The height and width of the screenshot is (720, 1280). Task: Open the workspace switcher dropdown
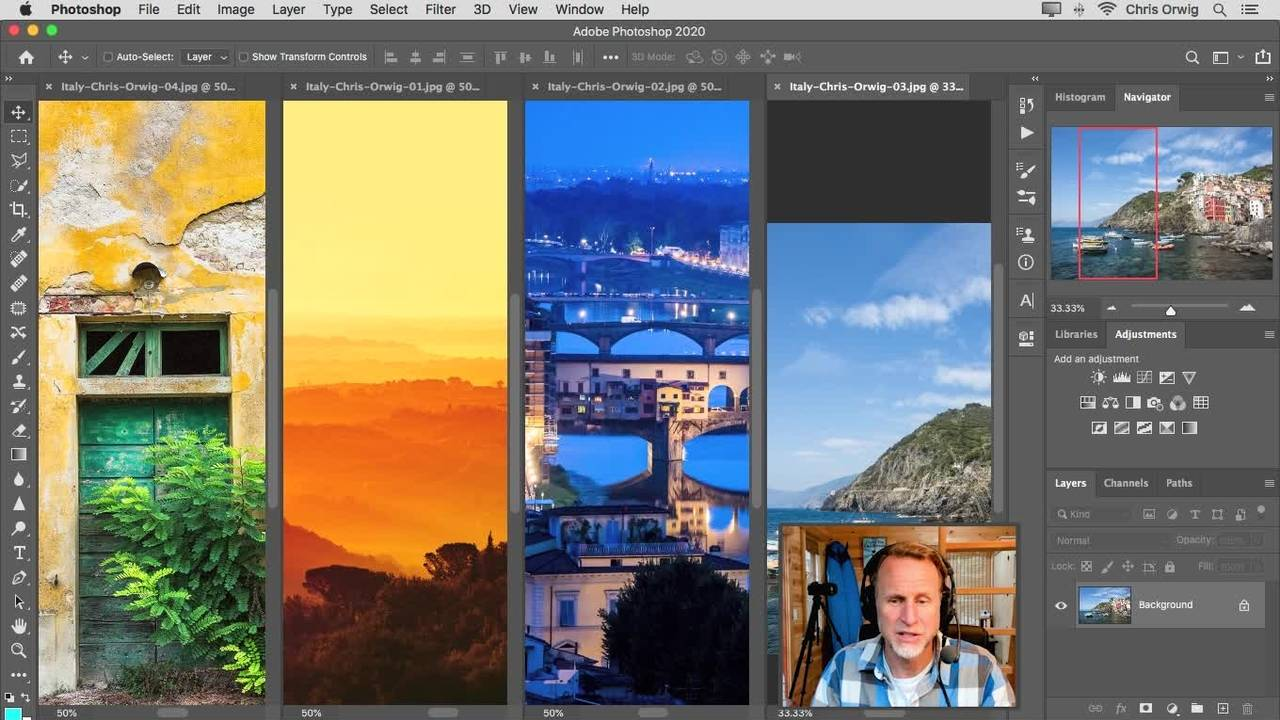[x=1225, y=58]
